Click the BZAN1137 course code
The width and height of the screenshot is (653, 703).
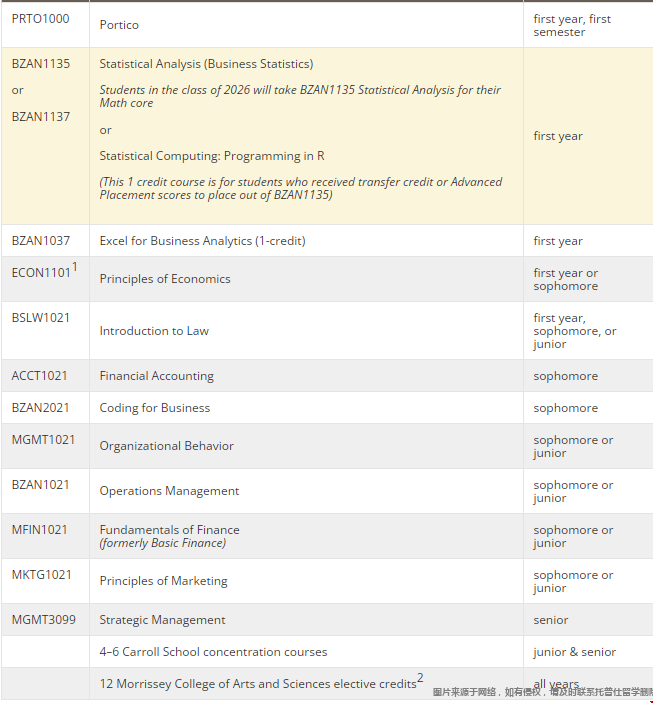click(x=41, y=116)
